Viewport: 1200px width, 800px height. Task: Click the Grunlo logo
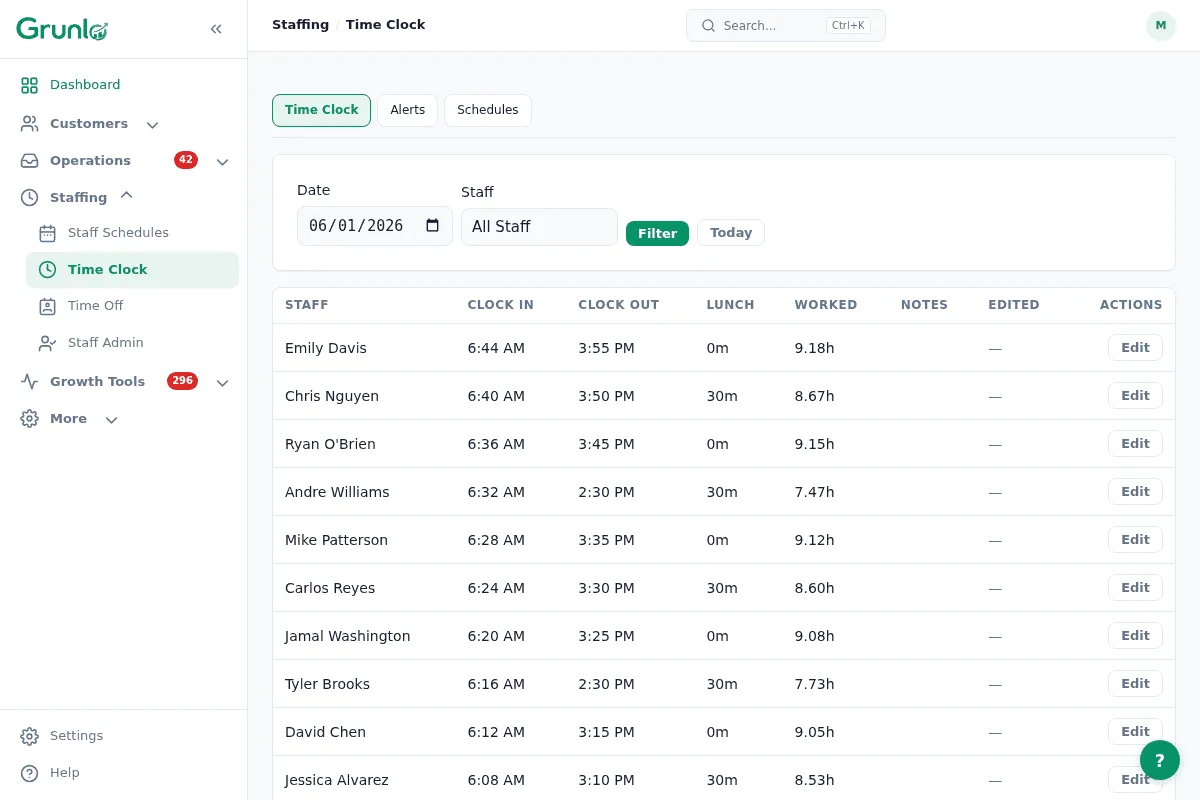[x=62, y=29]
